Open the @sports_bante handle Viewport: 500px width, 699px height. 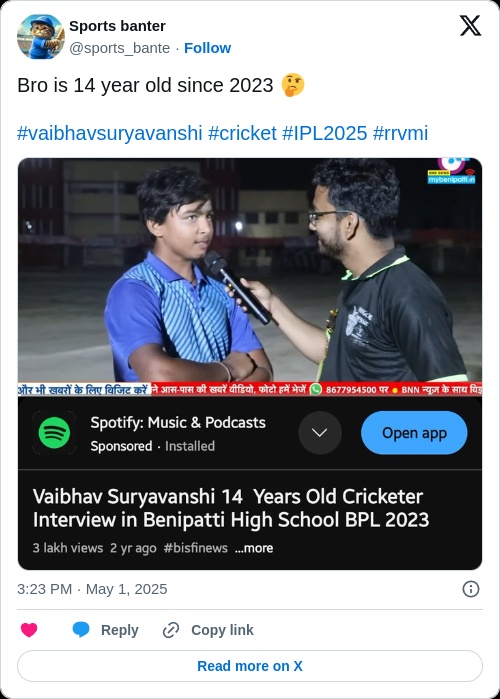(119, 48)
